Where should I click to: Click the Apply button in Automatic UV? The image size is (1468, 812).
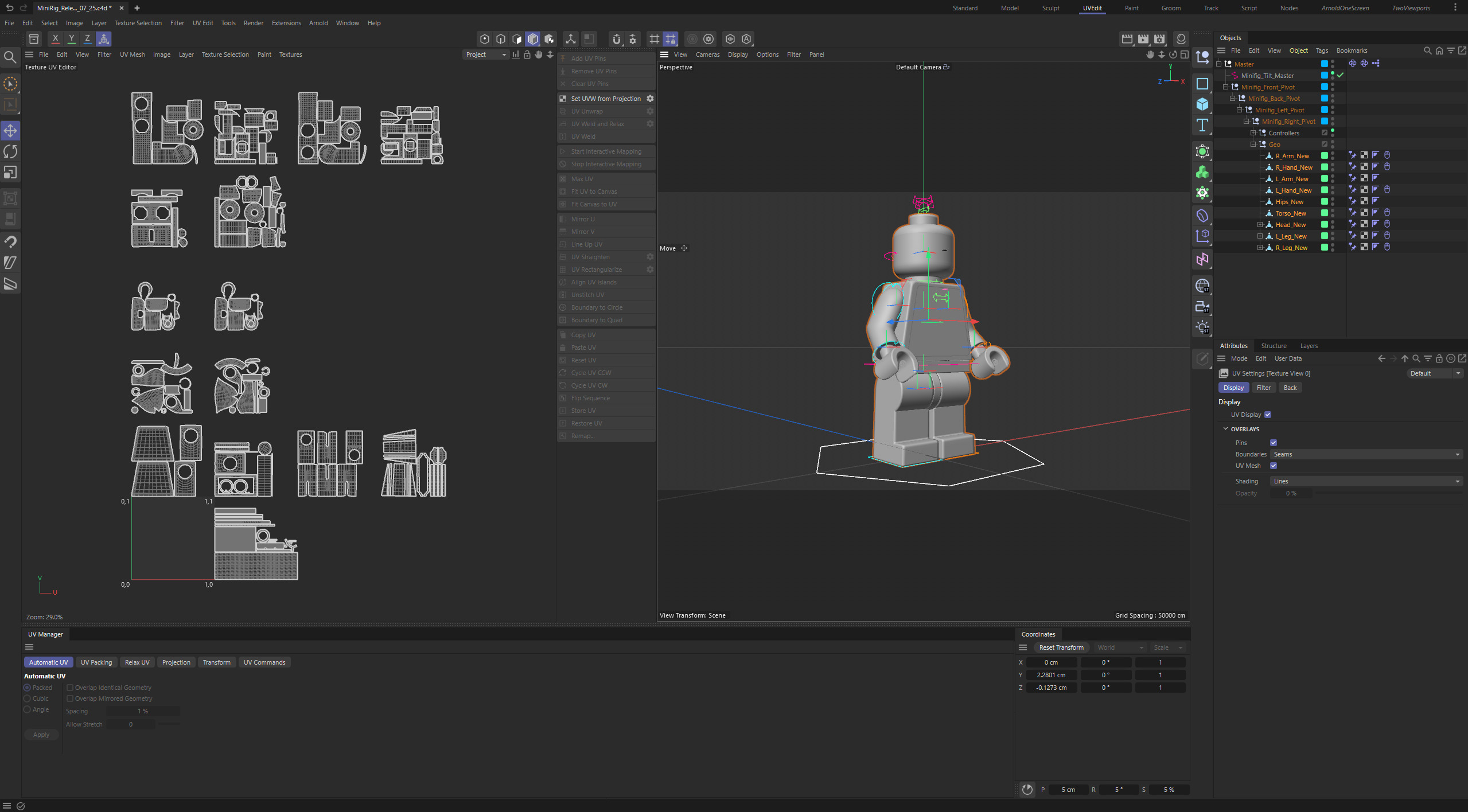click(41, 735)
